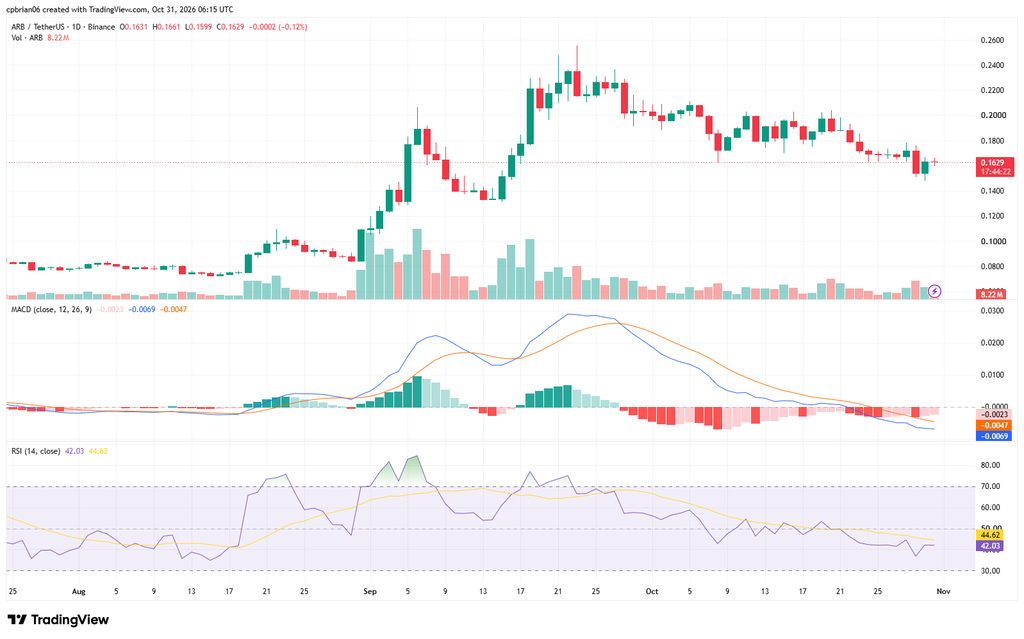1024x639 pixels.
Task: Click the 0.2600 price axis label
Action: click(x=993, y=41)
